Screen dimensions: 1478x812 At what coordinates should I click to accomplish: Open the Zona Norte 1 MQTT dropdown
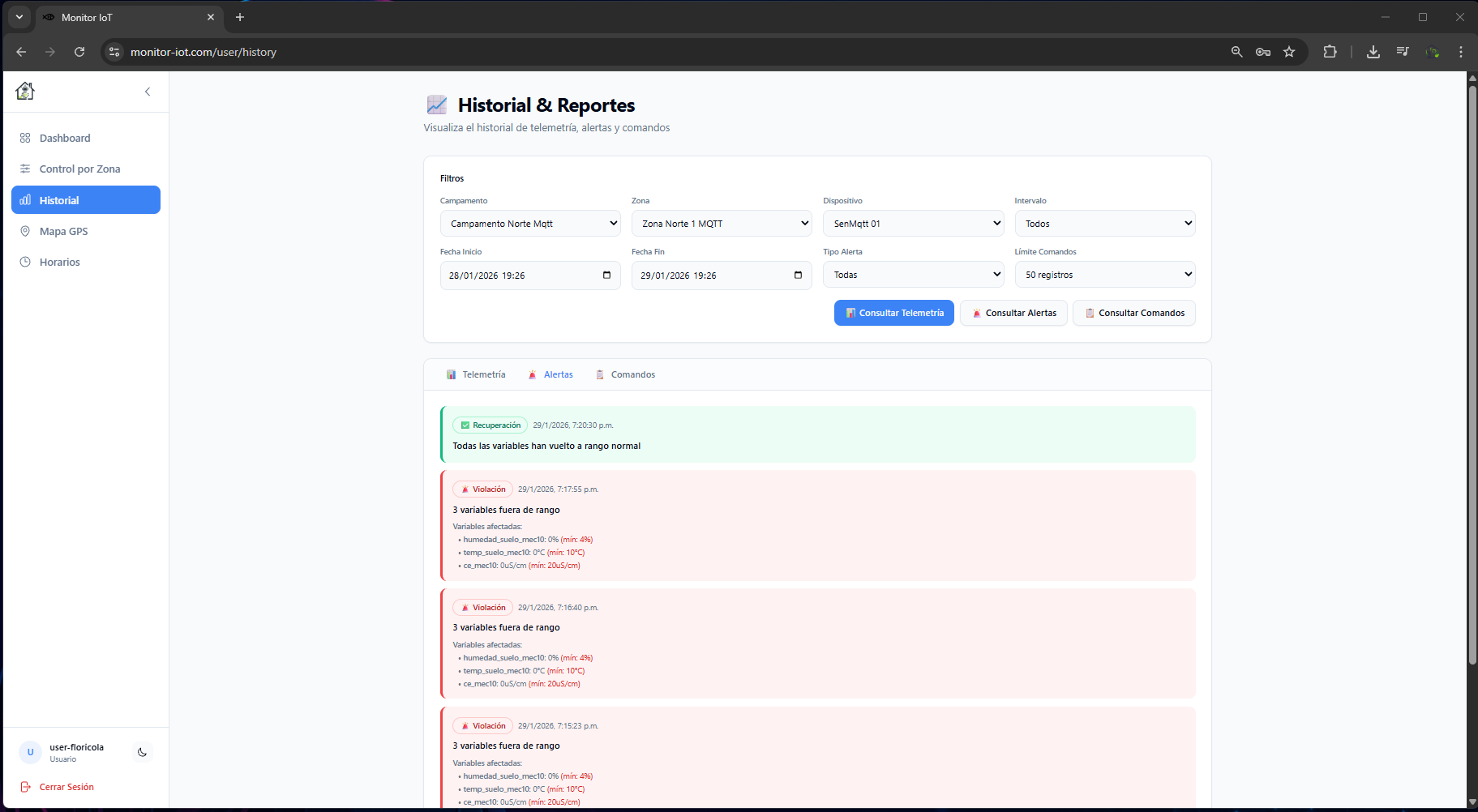722,224
